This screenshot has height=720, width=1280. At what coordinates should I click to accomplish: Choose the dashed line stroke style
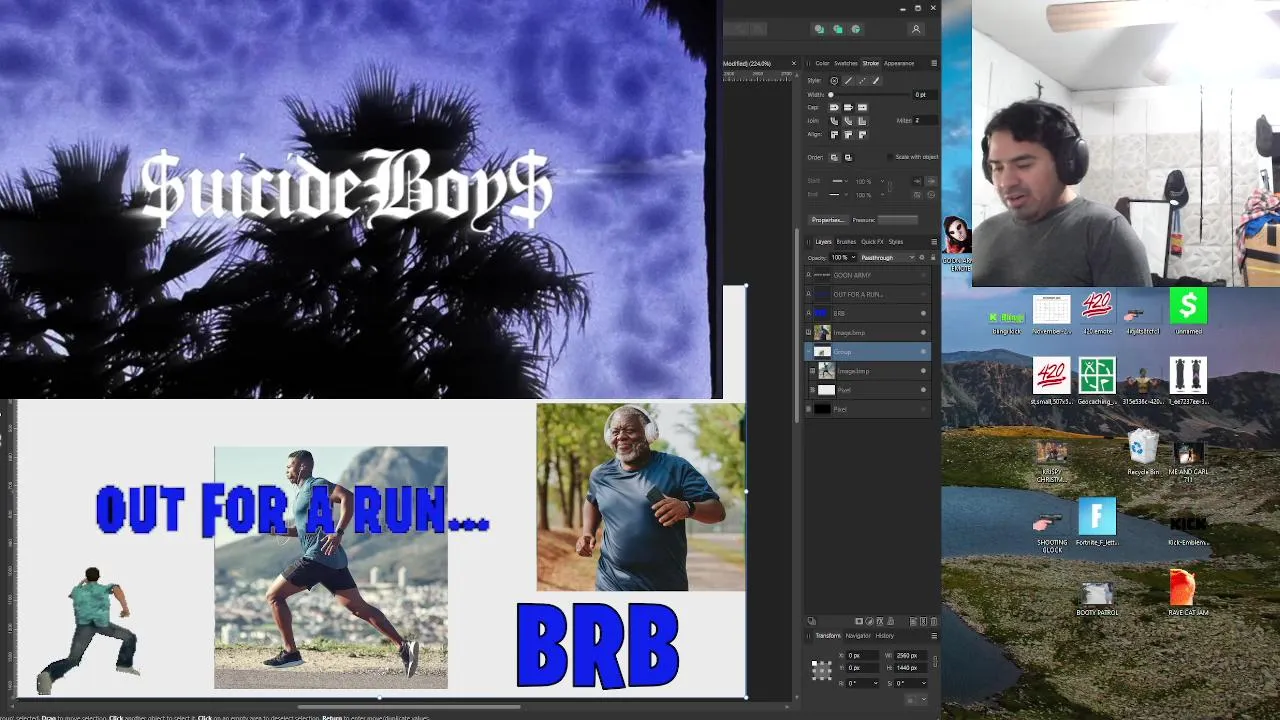pyautogui.click(x=862, y=81)
